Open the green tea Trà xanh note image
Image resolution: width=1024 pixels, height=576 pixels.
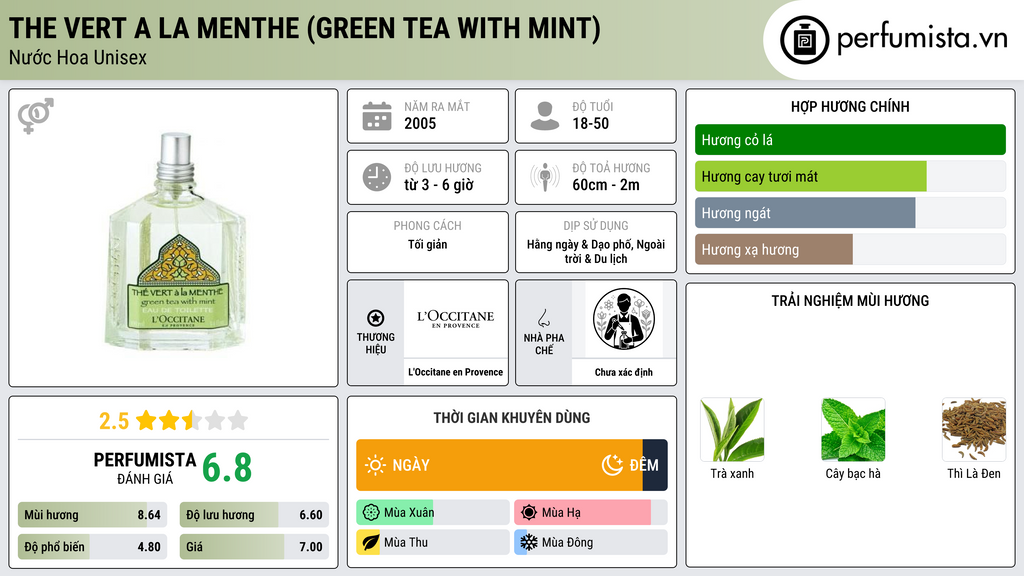click(732, 430)
